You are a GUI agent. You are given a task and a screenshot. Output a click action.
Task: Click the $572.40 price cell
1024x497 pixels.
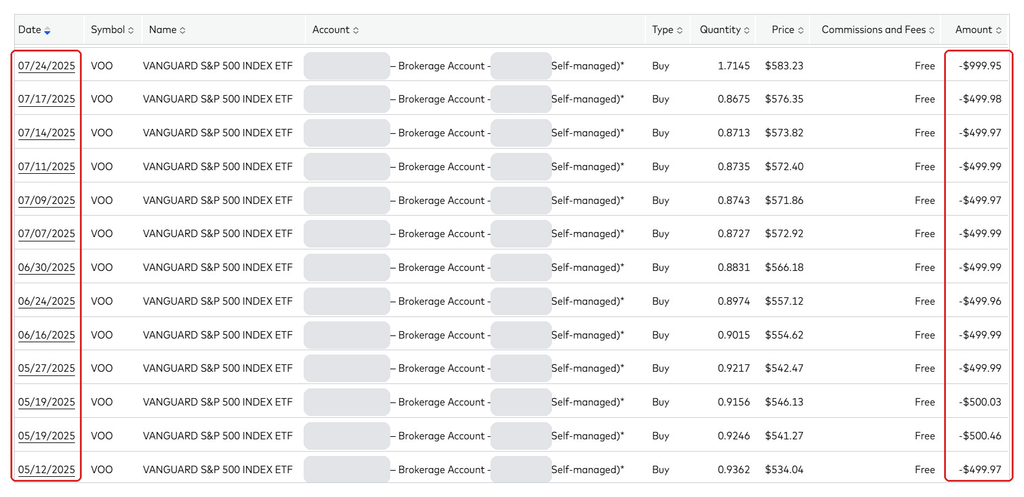pos(784,167)
